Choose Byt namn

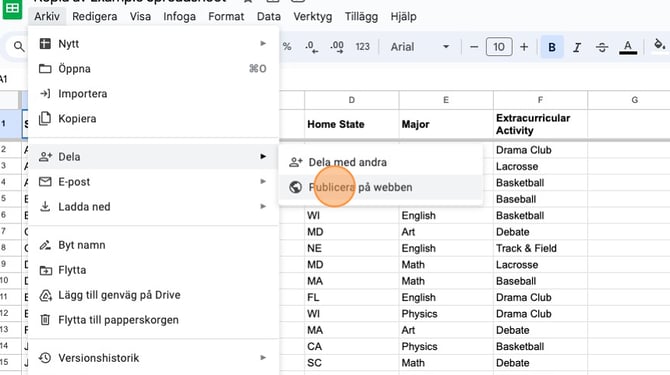pos(154,245)
